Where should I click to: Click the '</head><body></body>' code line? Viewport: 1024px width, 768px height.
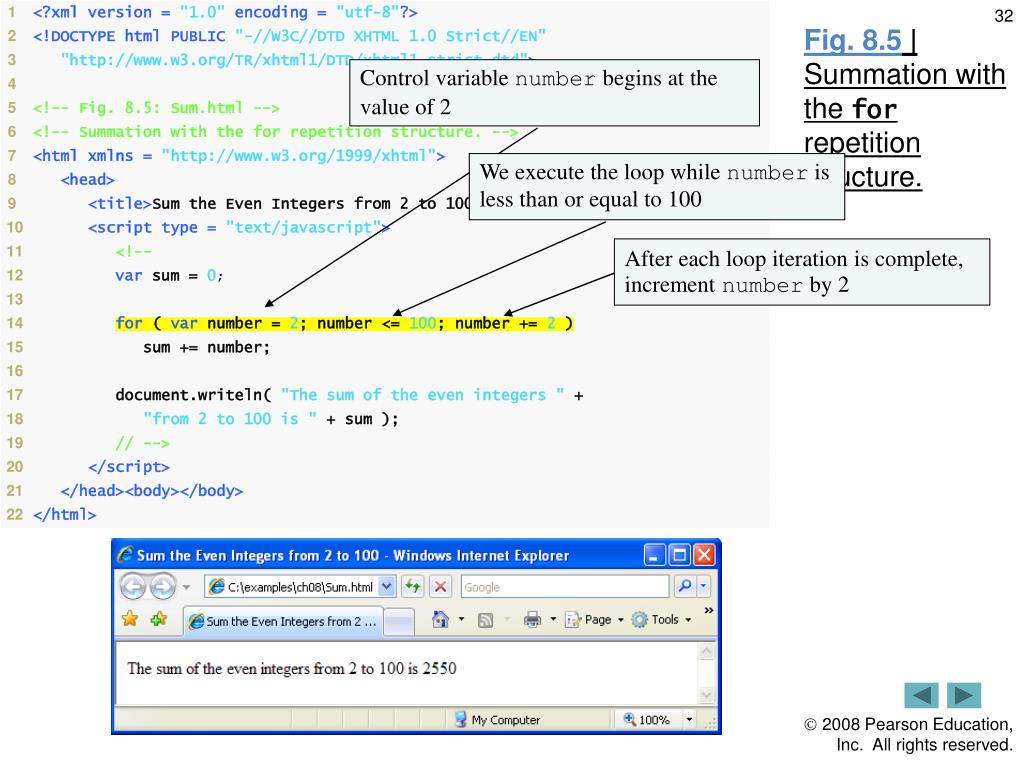[x=152, y=491]
